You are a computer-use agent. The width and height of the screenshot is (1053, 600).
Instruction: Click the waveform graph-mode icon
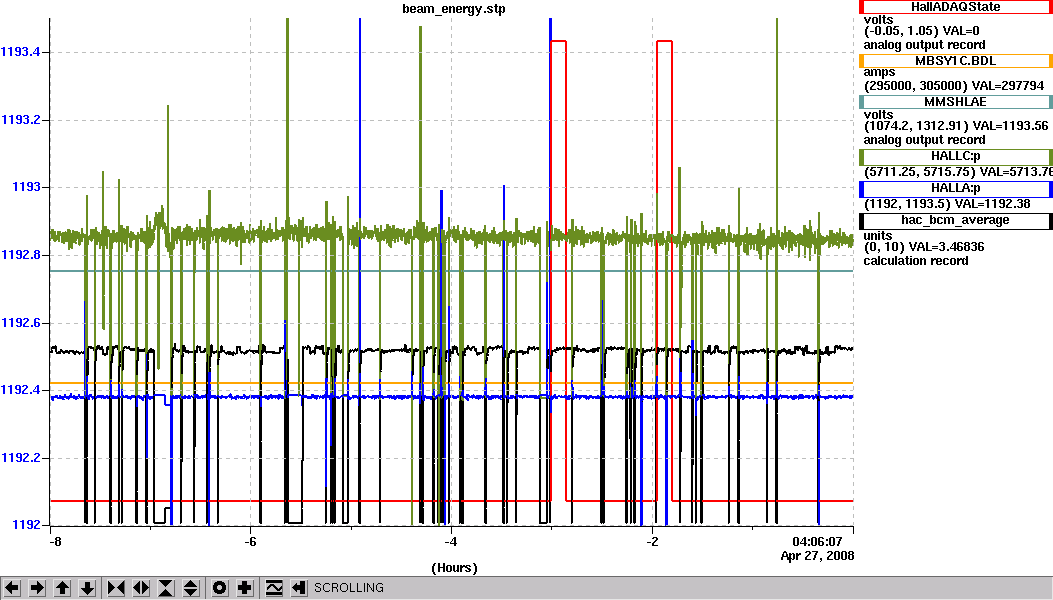click(274, 588)
